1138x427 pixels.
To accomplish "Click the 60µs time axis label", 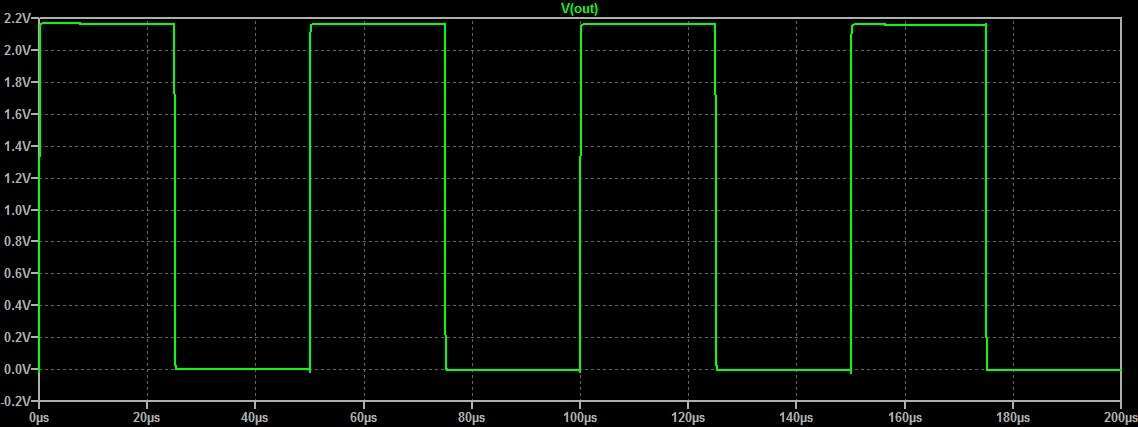I will (x=364, y=418).
